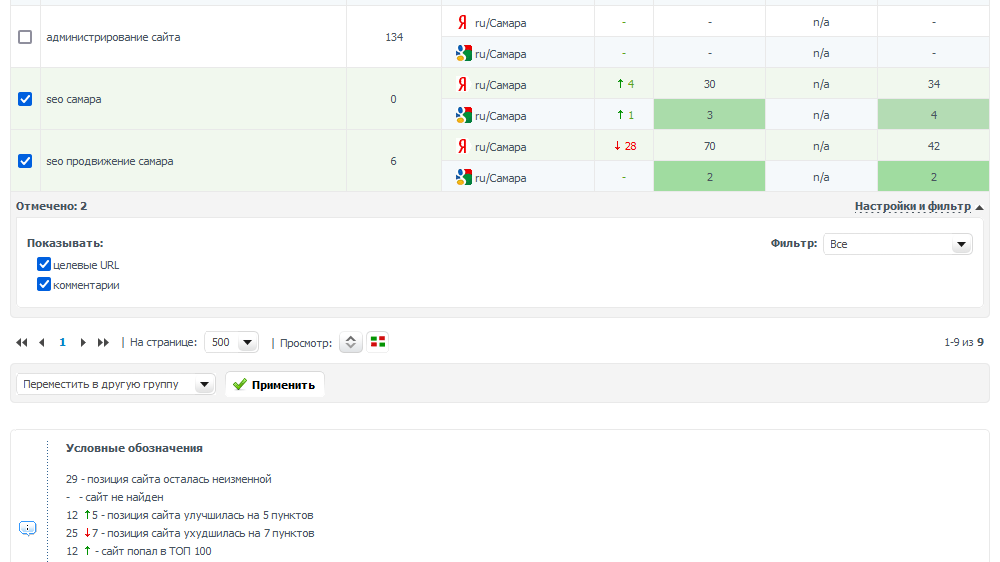The width and height of the screenshot is (1000, 562).
Task: Expand the Переместить в другую группу dropdown
Action: [x=115, y=384]
